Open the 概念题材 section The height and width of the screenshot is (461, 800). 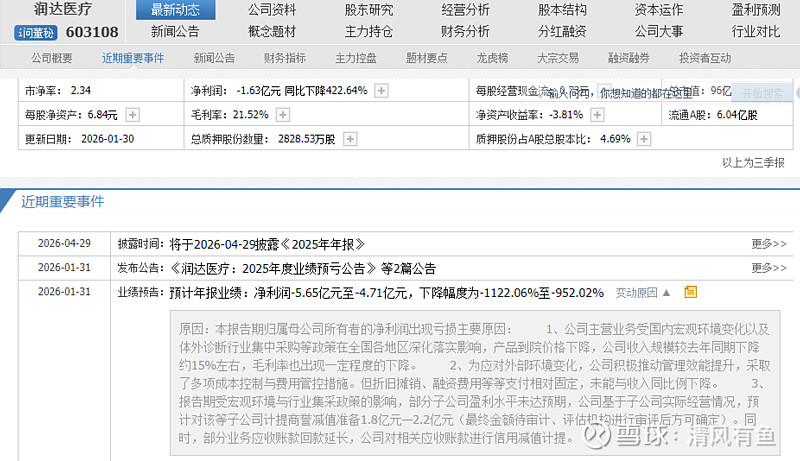(x=272, y=32)
